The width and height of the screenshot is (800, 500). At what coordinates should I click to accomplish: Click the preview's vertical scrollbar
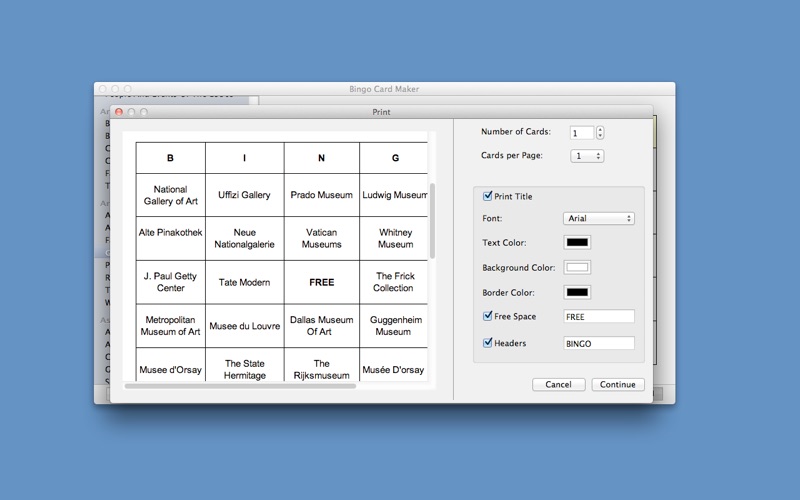point(432,221)
